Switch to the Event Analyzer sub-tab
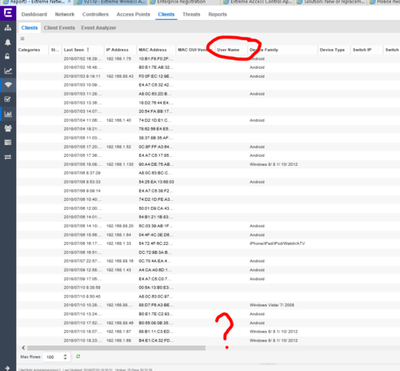This screenshot has height=371, width=400. (99, 28)
